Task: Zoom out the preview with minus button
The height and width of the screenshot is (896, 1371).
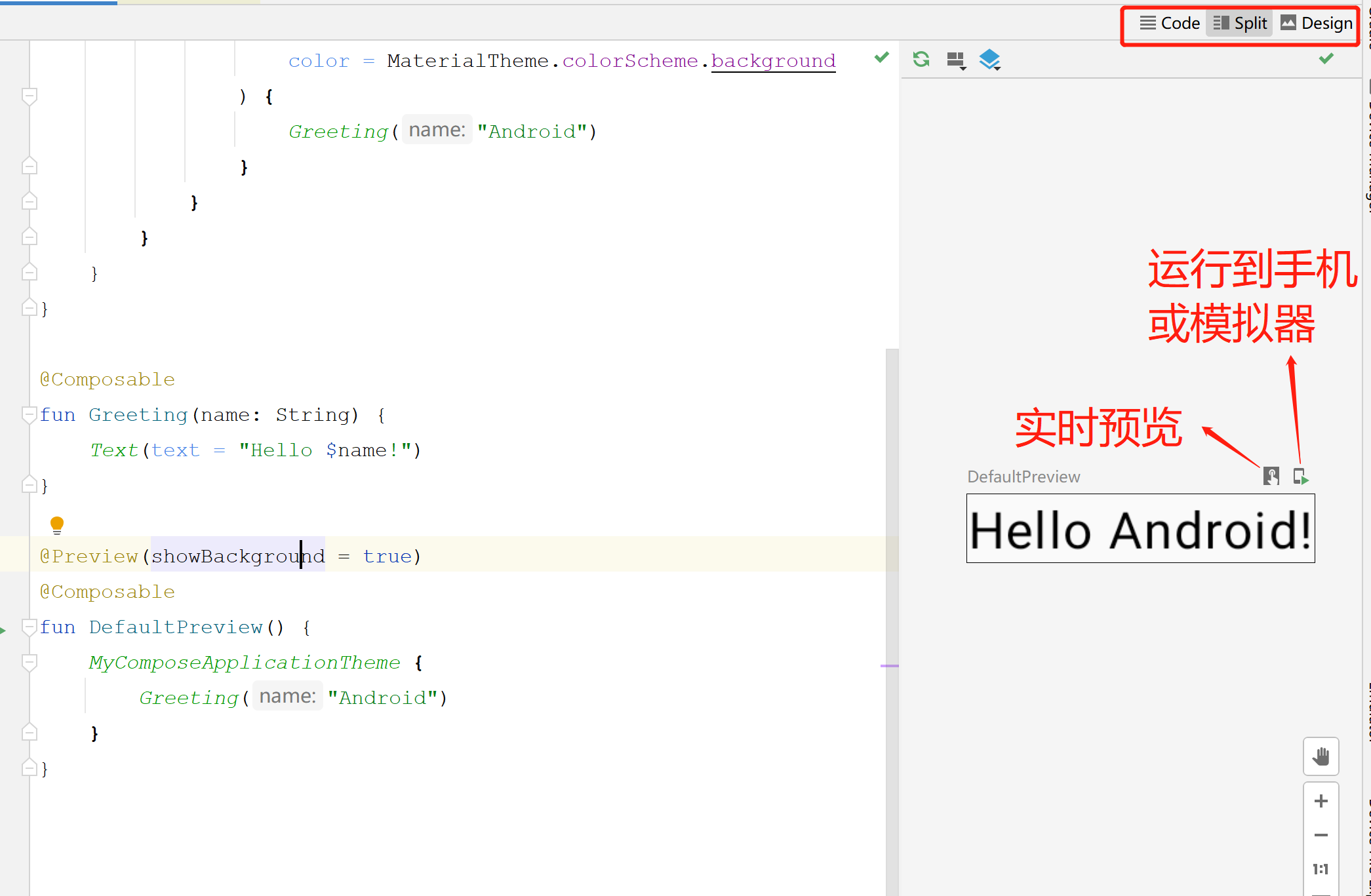Action: coord(1321,835)
